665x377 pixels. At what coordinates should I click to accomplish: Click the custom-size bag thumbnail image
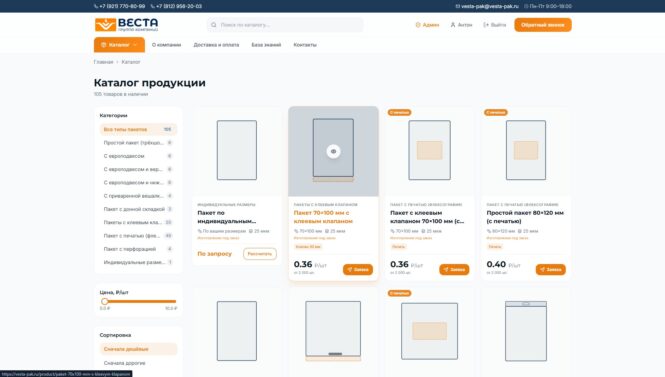tap(237, 150)
